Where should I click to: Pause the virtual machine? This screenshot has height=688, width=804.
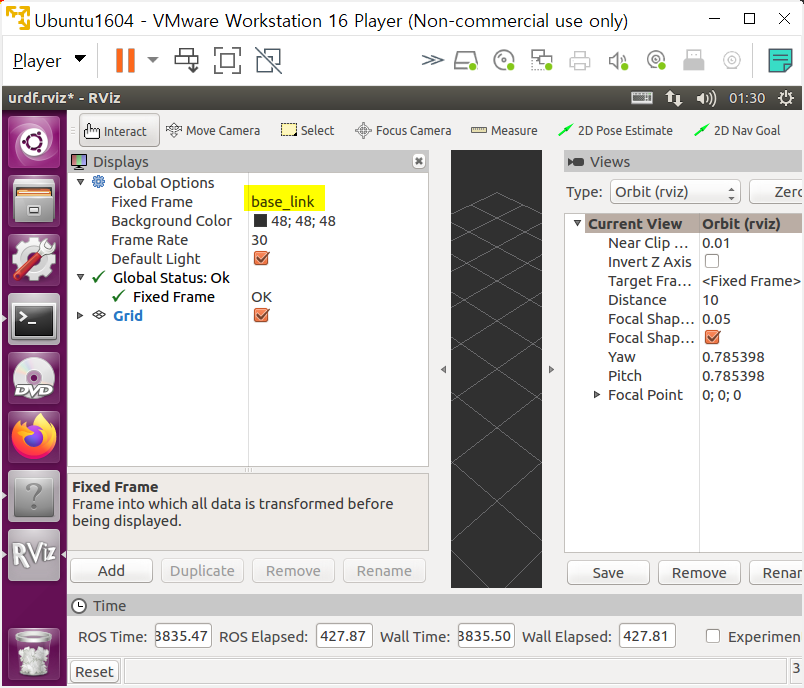125,60
